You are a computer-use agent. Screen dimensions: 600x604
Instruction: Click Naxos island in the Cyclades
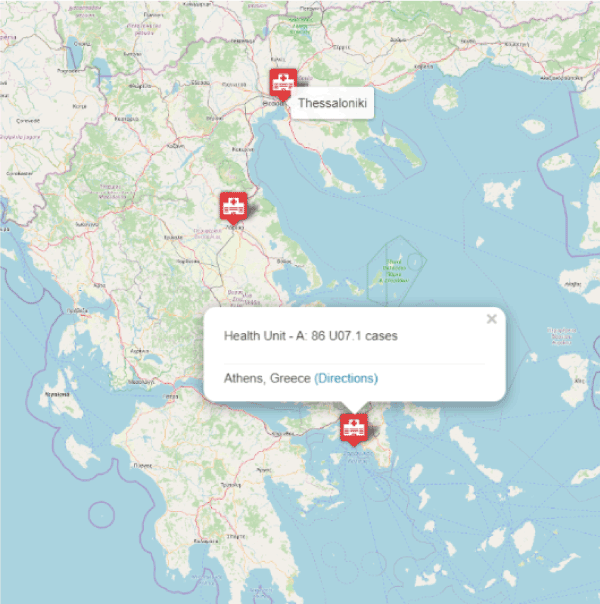525,538
